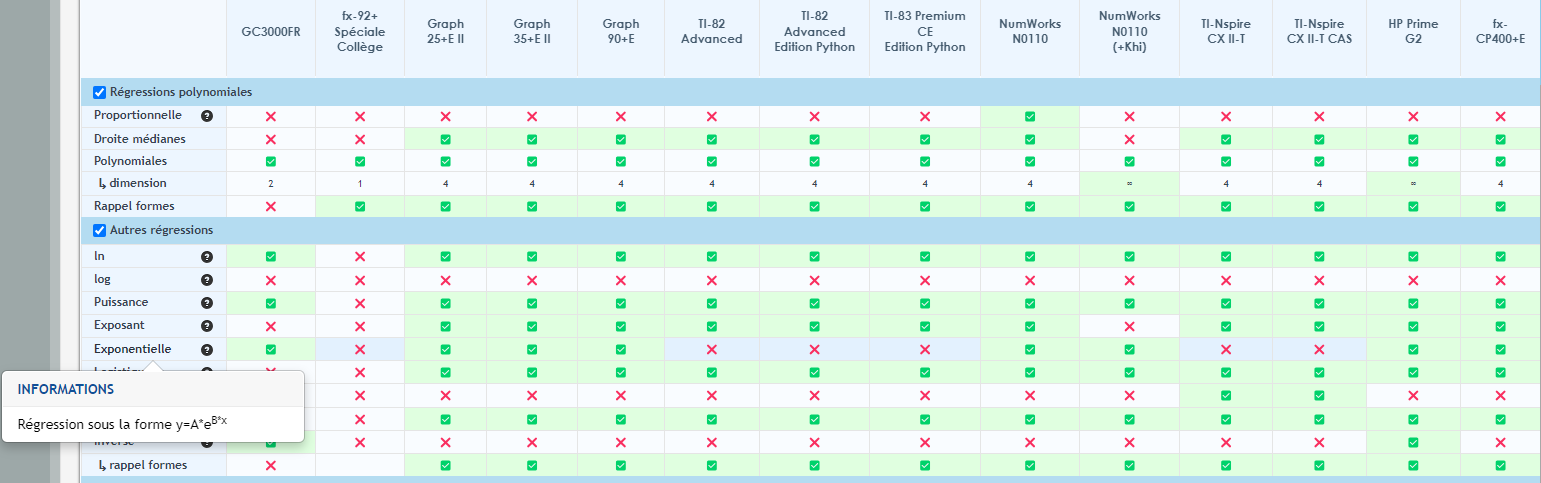Open help icon beside Exponentielle

(207, 350)
